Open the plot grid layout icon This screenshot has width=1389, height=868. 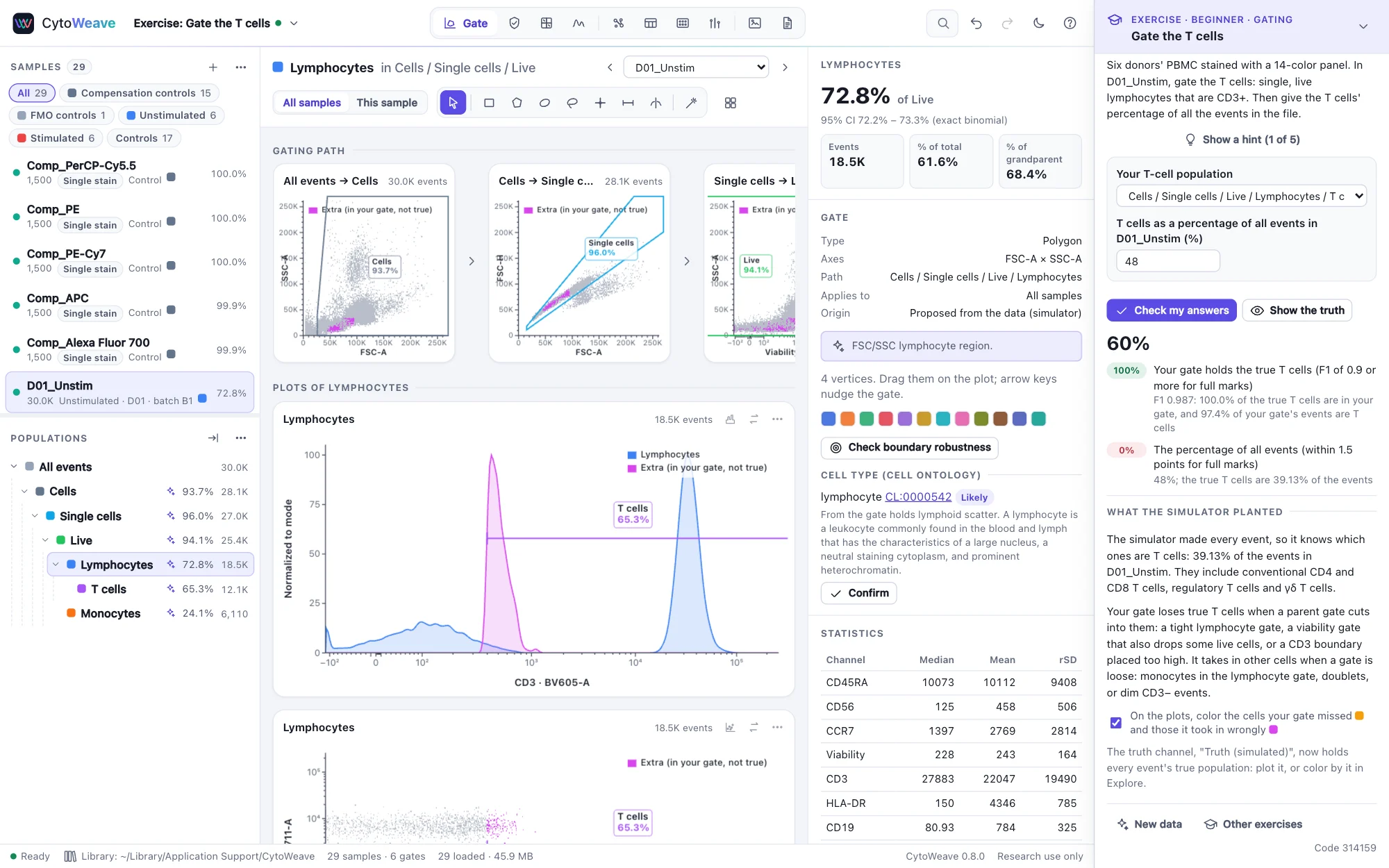coord(730,103)
